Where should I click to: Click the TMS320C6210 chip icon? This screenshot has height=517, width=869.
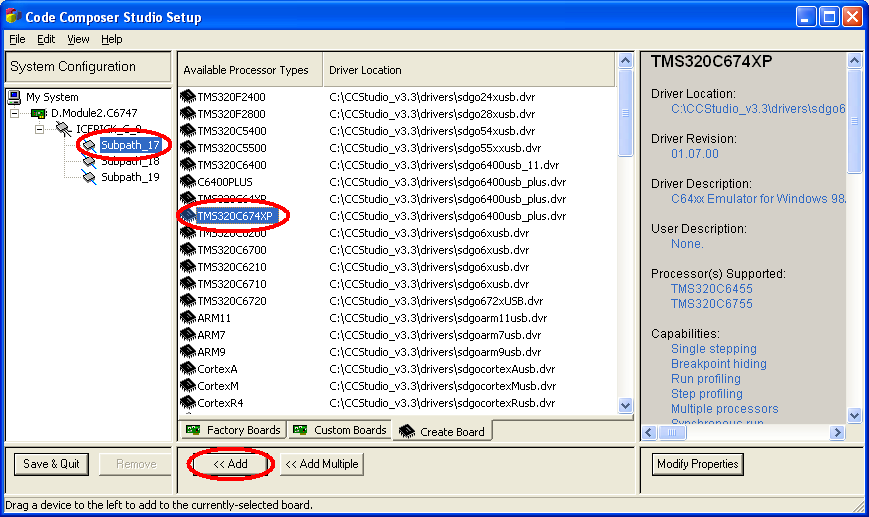188,267
